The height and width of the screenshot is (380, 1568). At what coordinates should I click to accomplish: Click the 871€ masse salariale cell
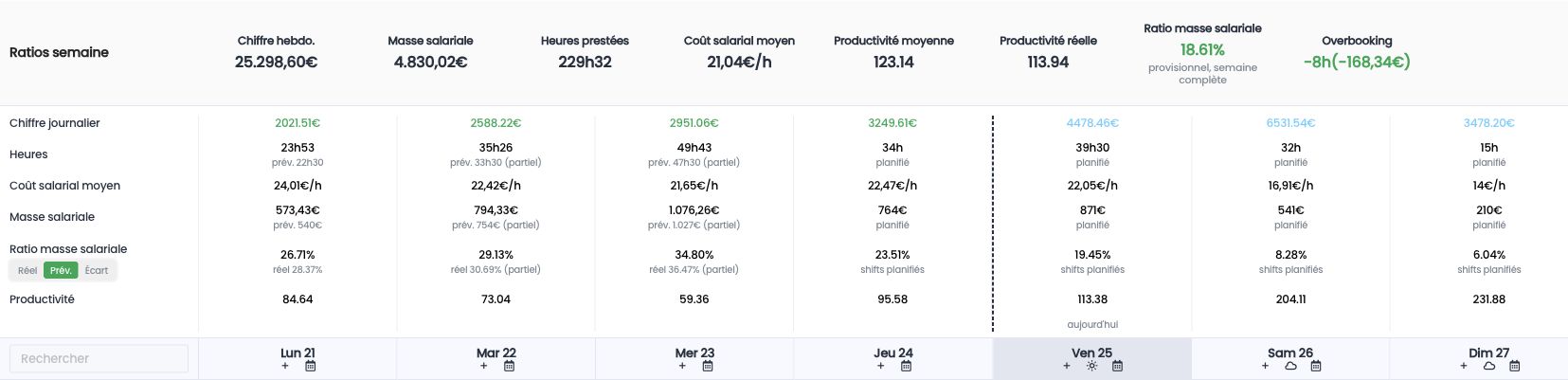coord(1092,210)
